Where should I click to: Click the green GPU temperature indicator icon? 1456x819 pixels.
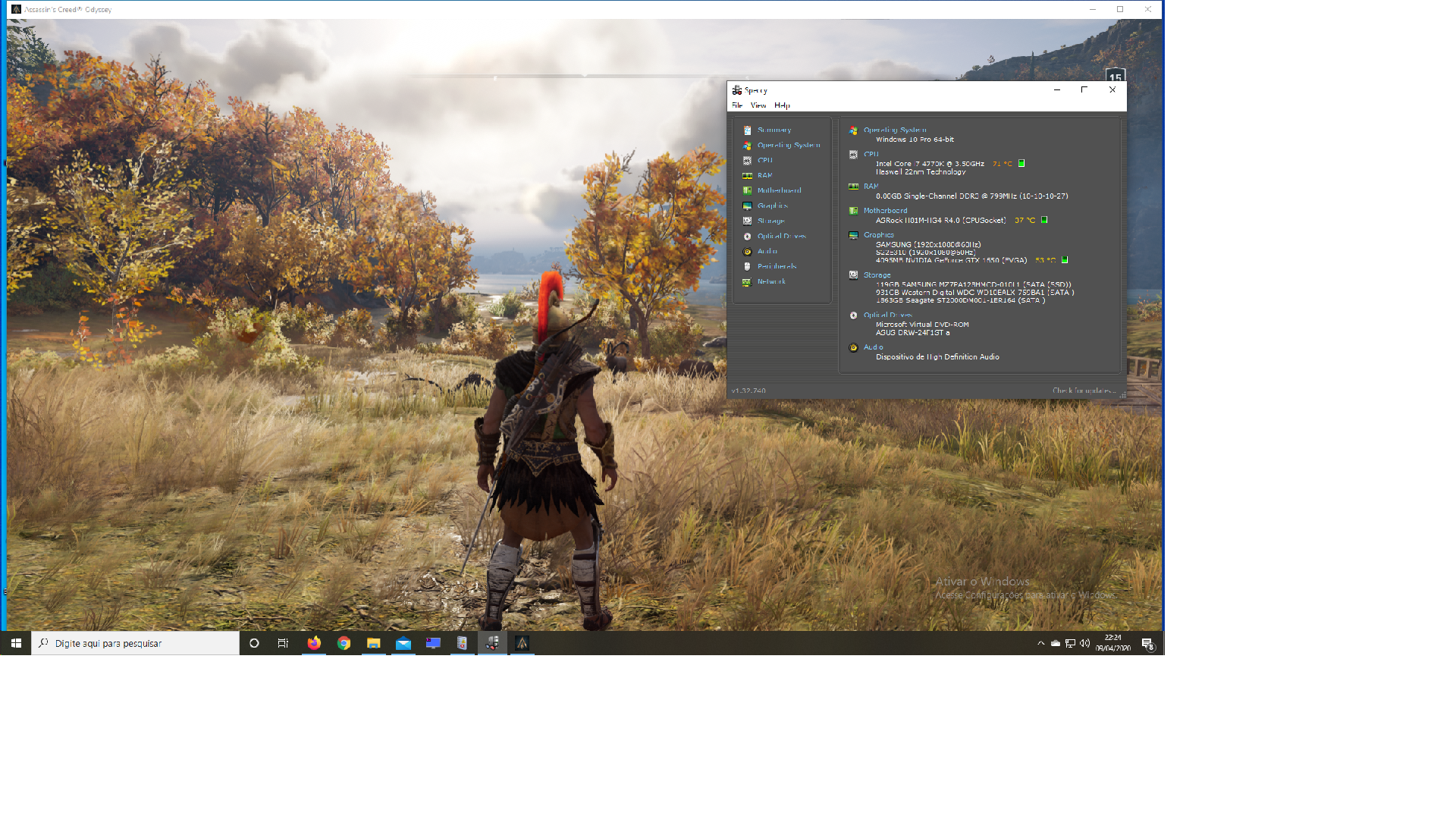pos(1065,260)
